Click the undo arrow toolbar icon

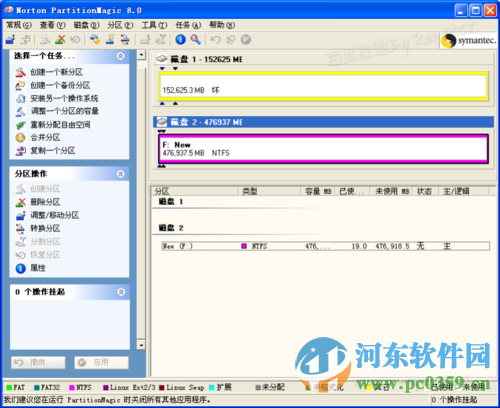coord(216,39)
